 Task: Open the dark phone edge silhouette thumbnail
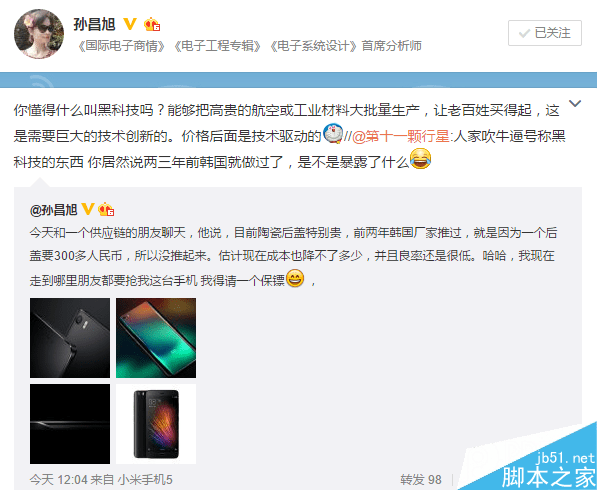pyautogui.click(x=70, y=424)
